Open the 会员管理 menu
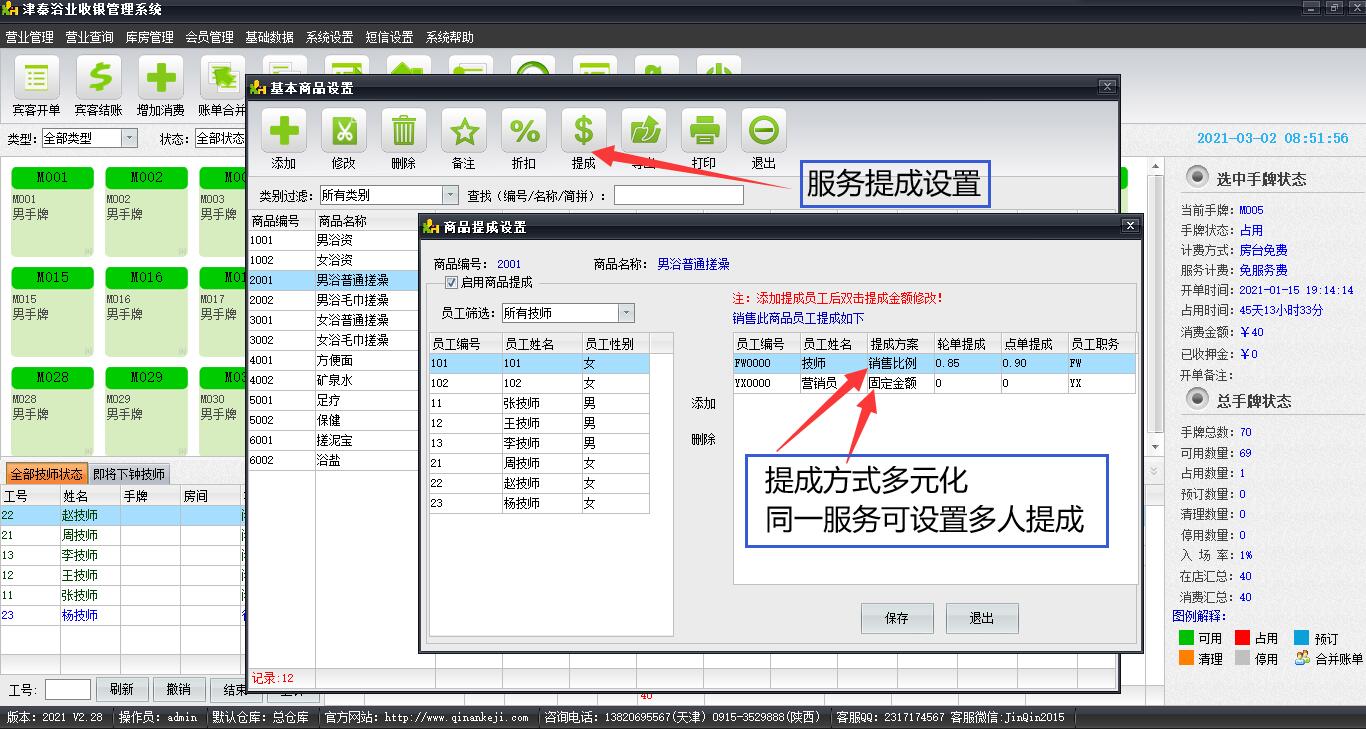The width and height of the screenshot is (1366, 729). tap(209, 37)
